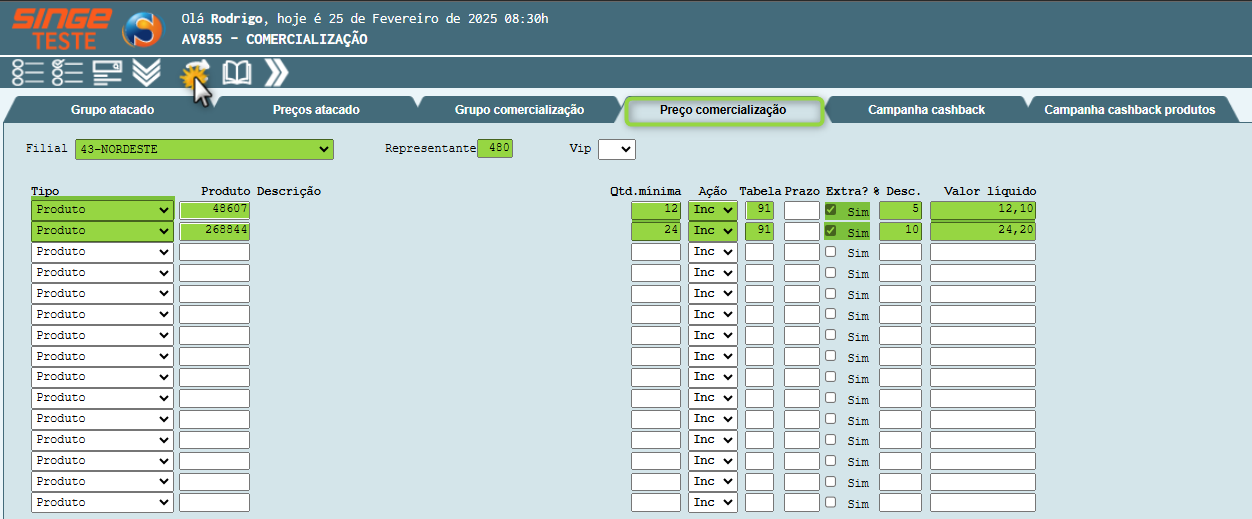Check the Extra checkbox in third row
The width and height of the screenshot is (1252, 519).
point(831,252)
